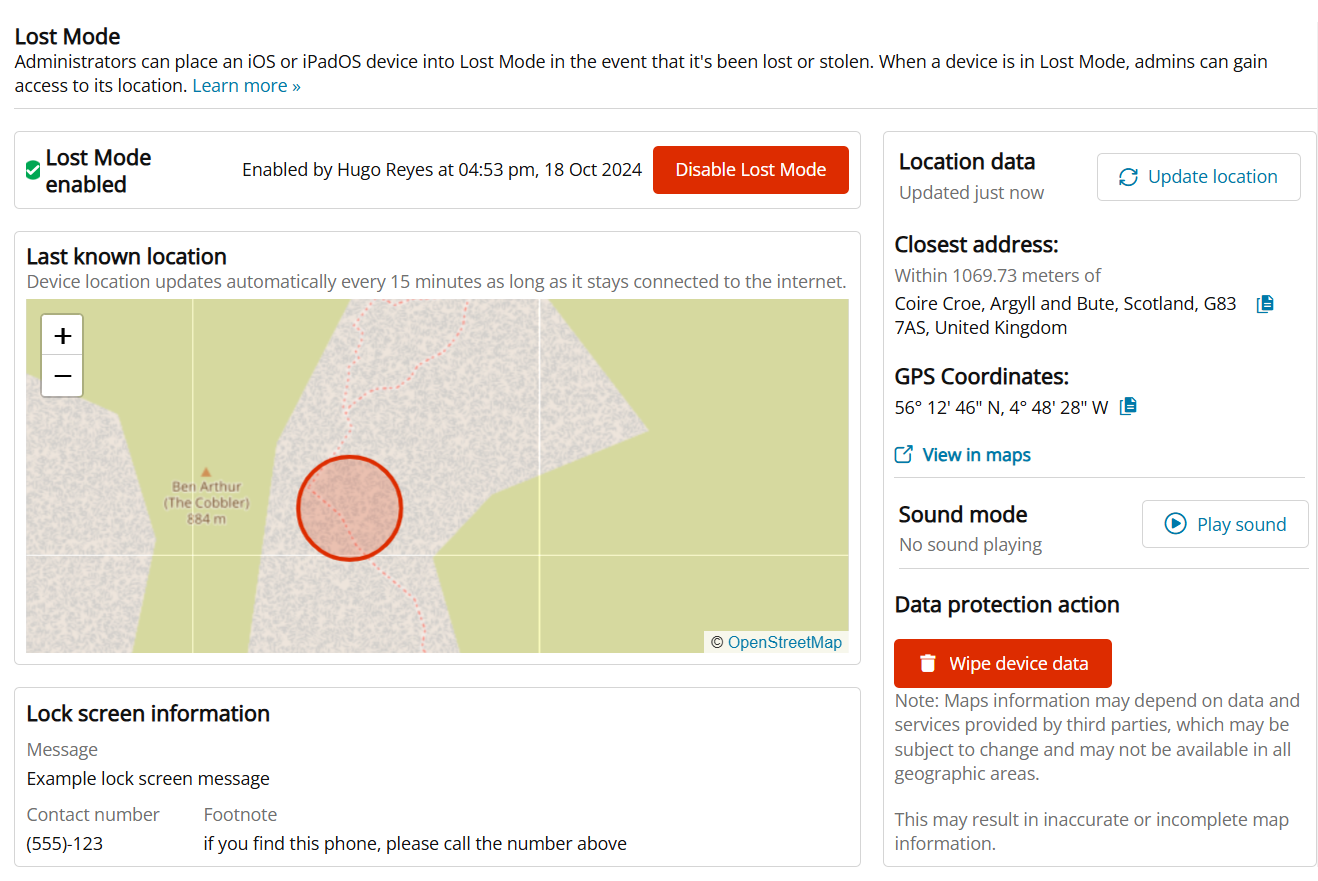Click the contact number (555)-123
The width and height of the screenshot is (1318, 881).
[65, 844]
